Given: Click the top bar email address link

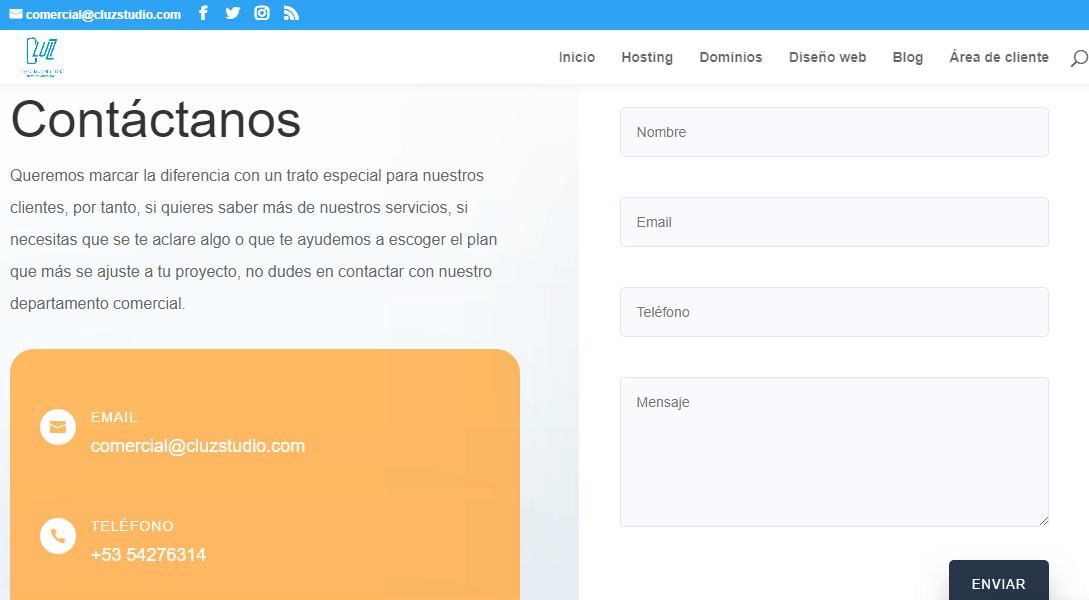Looking at the screenshot, I should coord(103,15).
